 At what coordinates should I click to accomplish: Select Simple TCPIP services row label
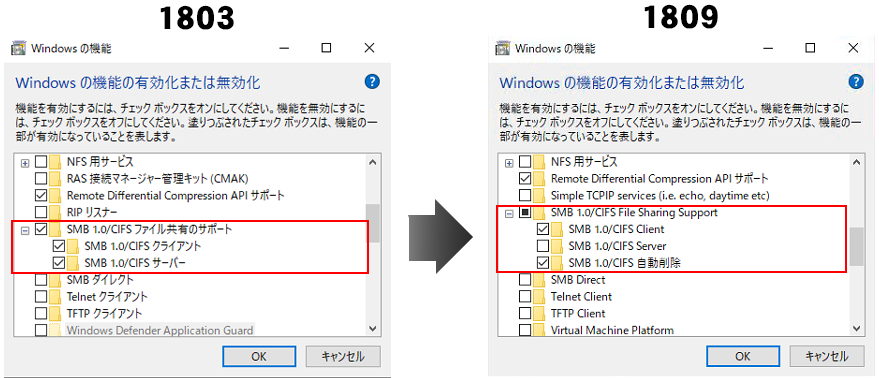[x=660, y=196]
